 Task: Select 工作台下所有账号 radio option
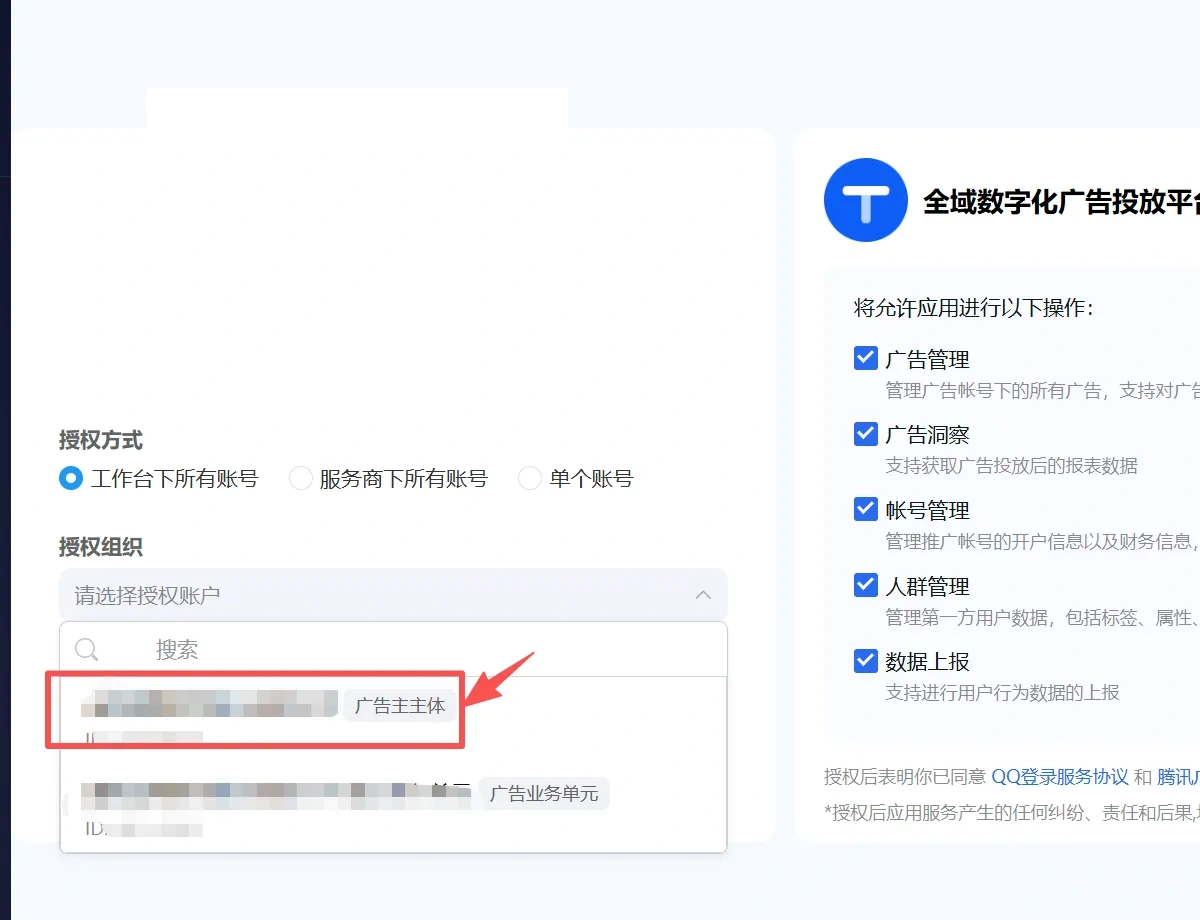pos(71,479)
